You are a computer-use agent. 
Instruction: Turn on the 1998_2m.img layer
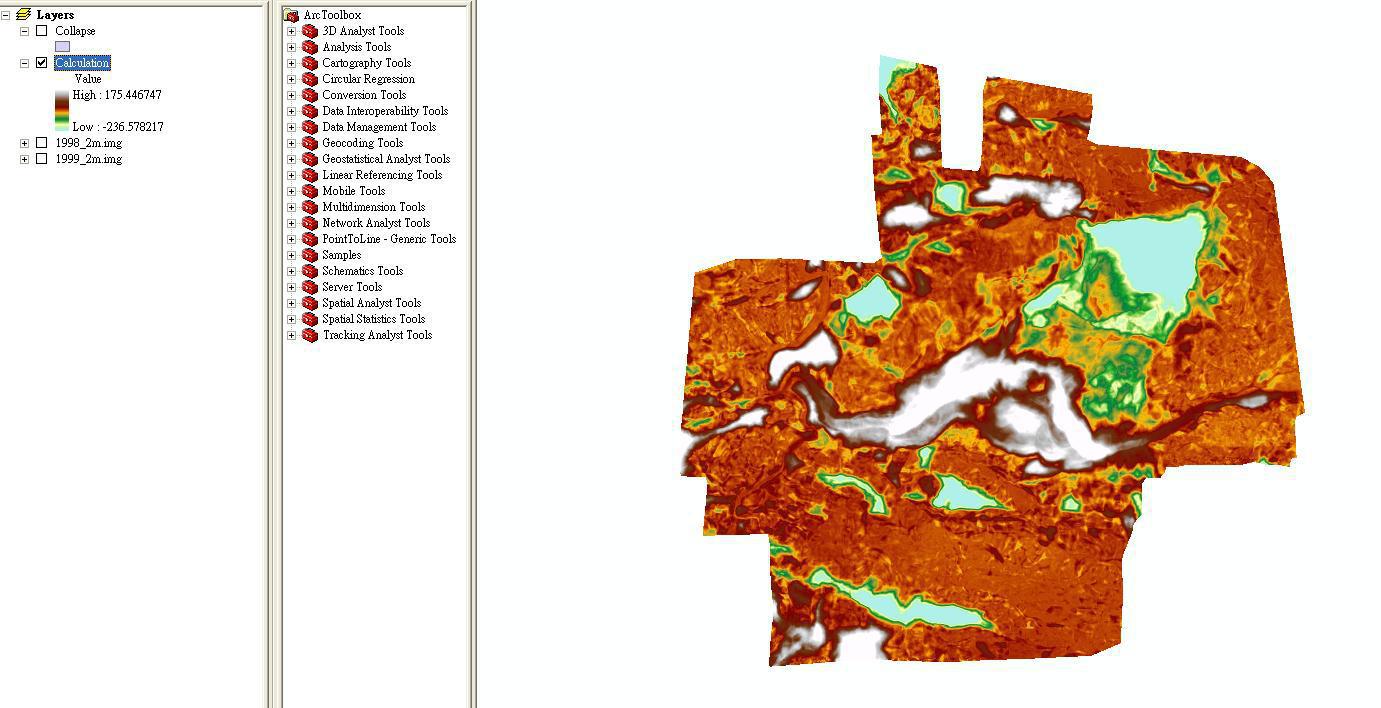(x=41, y=143)
